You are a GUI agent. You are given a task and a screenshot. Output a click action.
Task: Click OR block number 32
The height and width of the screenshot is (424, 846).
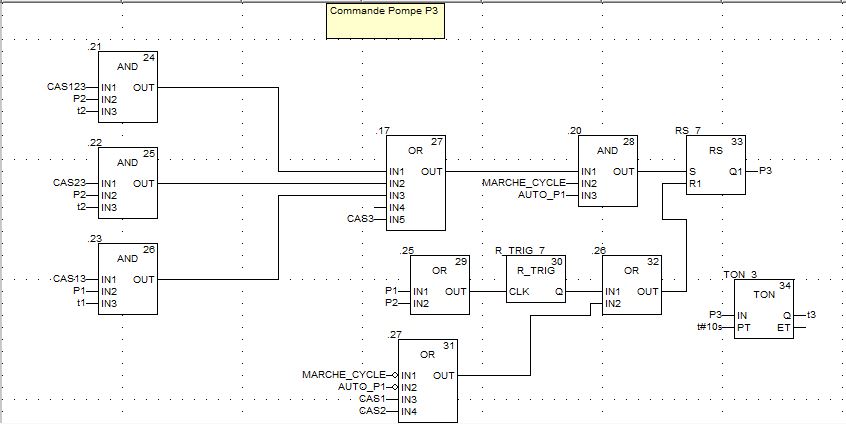tap(632, 285)
